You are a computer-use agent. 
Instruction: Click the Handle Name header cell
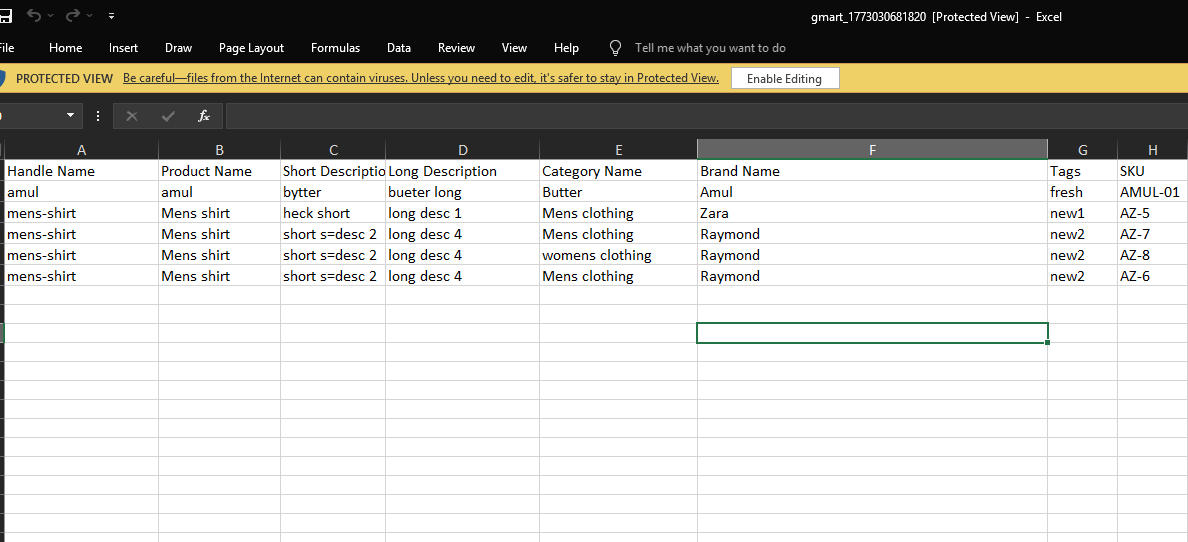(82, 171)
